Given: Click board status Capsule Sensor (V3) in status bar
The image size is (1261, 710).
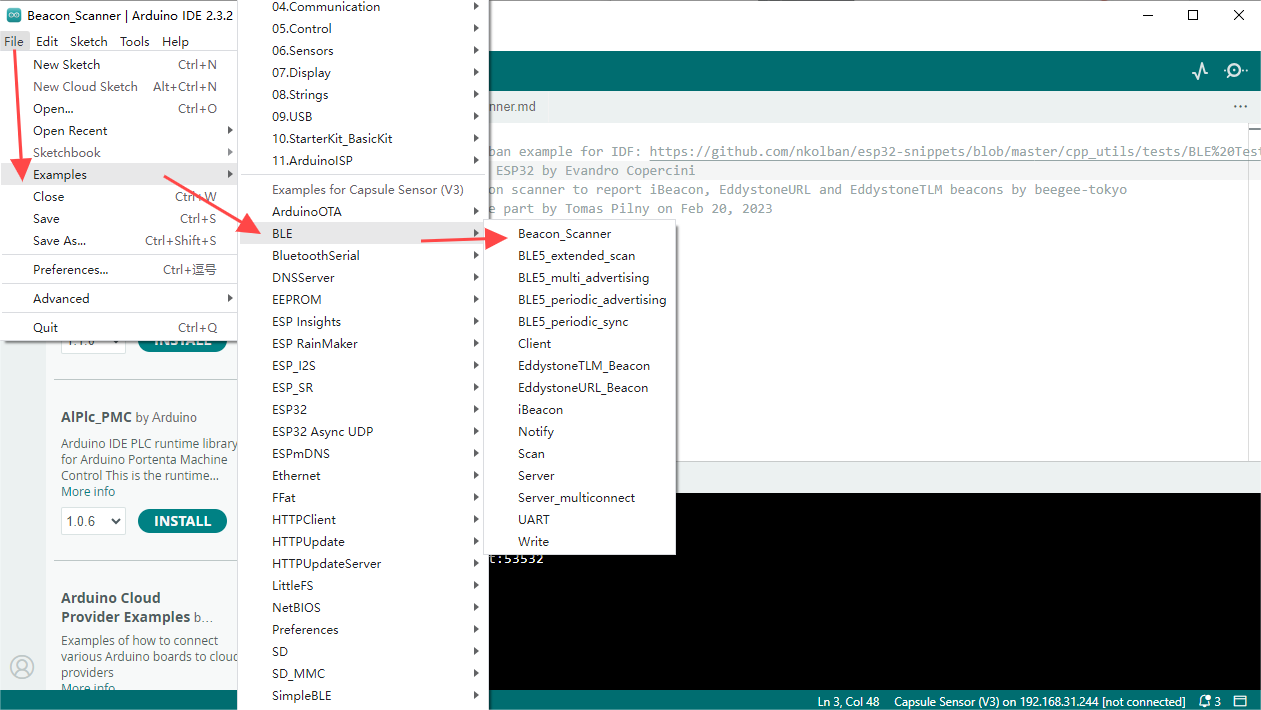Looking at the screenshot, I should pos(1039,701).
